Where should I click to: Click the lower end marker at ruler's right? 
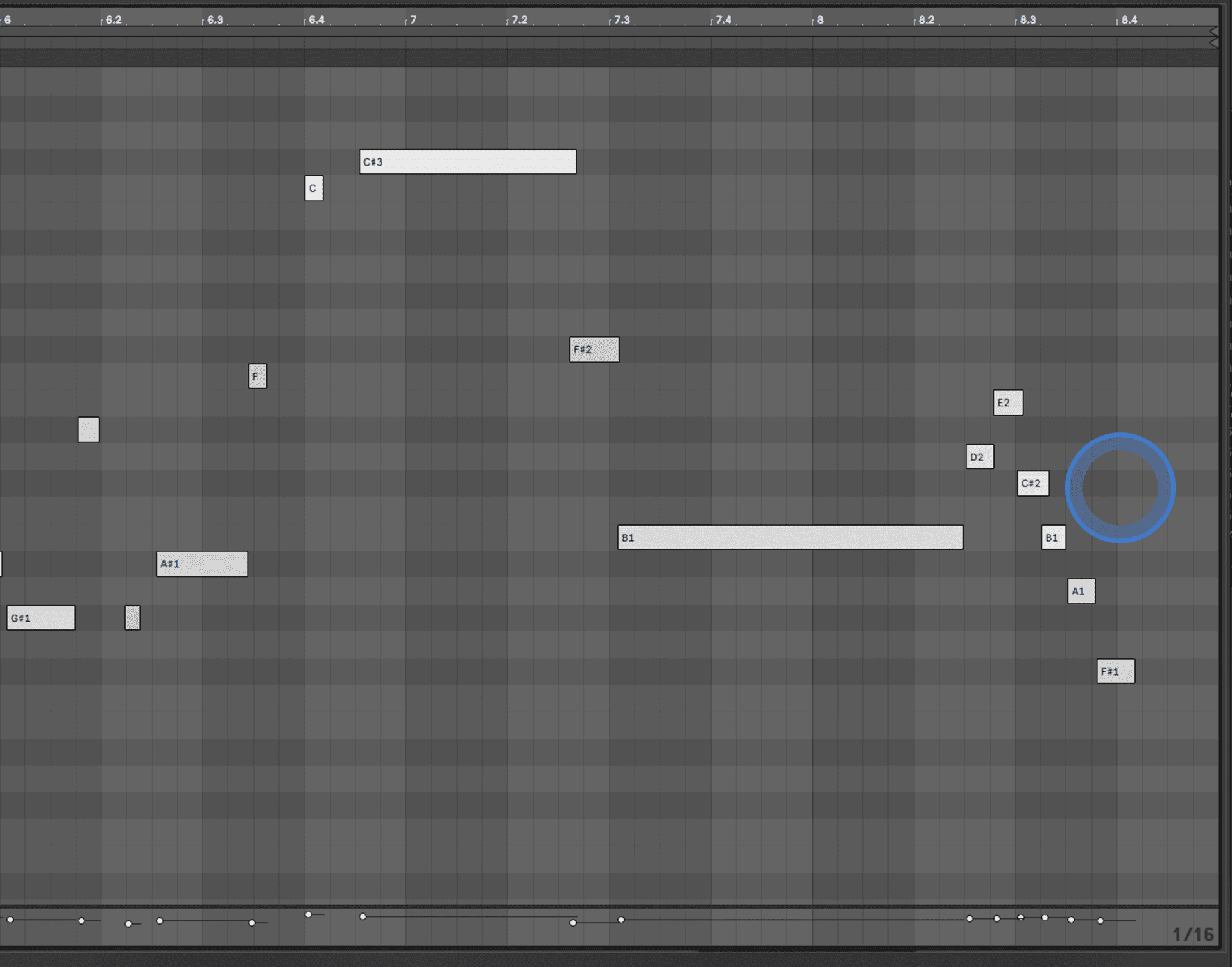tap(1213, 43)
